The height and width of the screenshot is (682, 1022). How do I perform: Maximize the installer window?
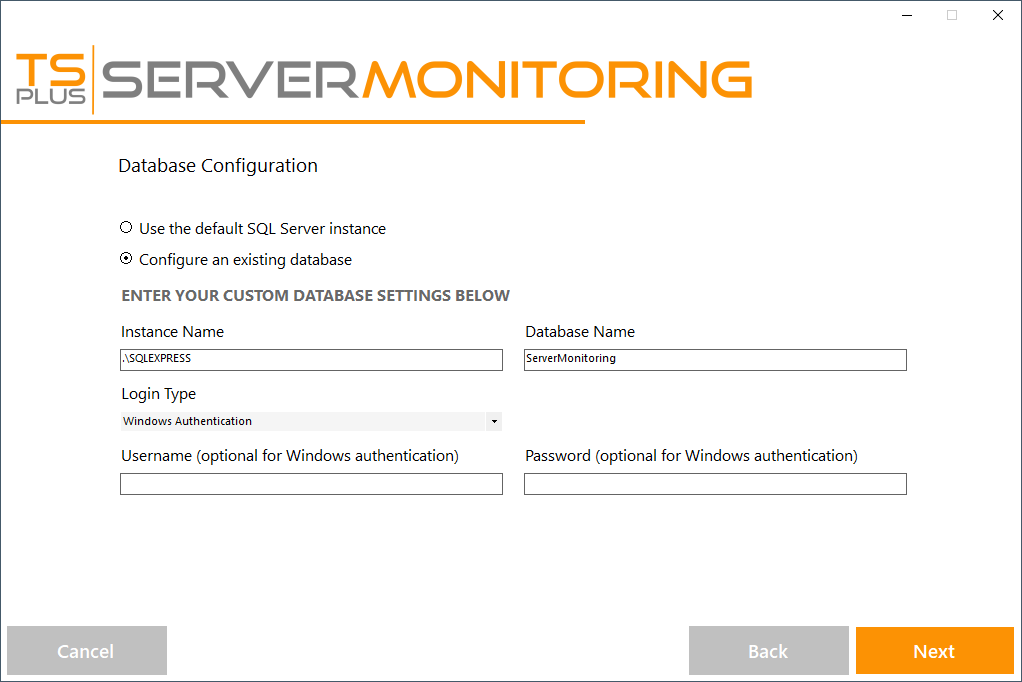pos(952,15)
